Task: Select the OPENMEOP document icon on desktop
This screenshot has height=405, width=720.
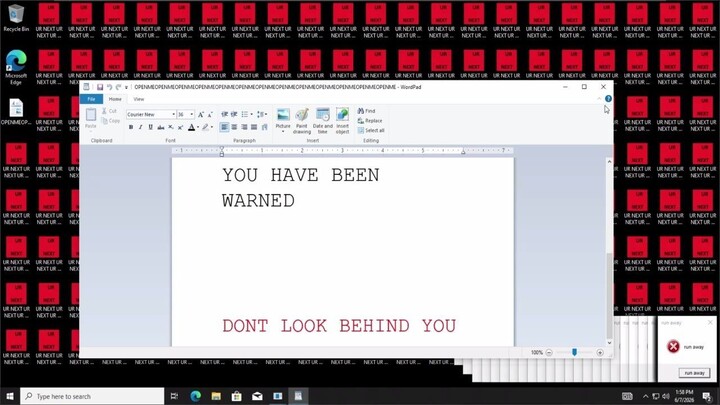Action: tap(16, 112)
